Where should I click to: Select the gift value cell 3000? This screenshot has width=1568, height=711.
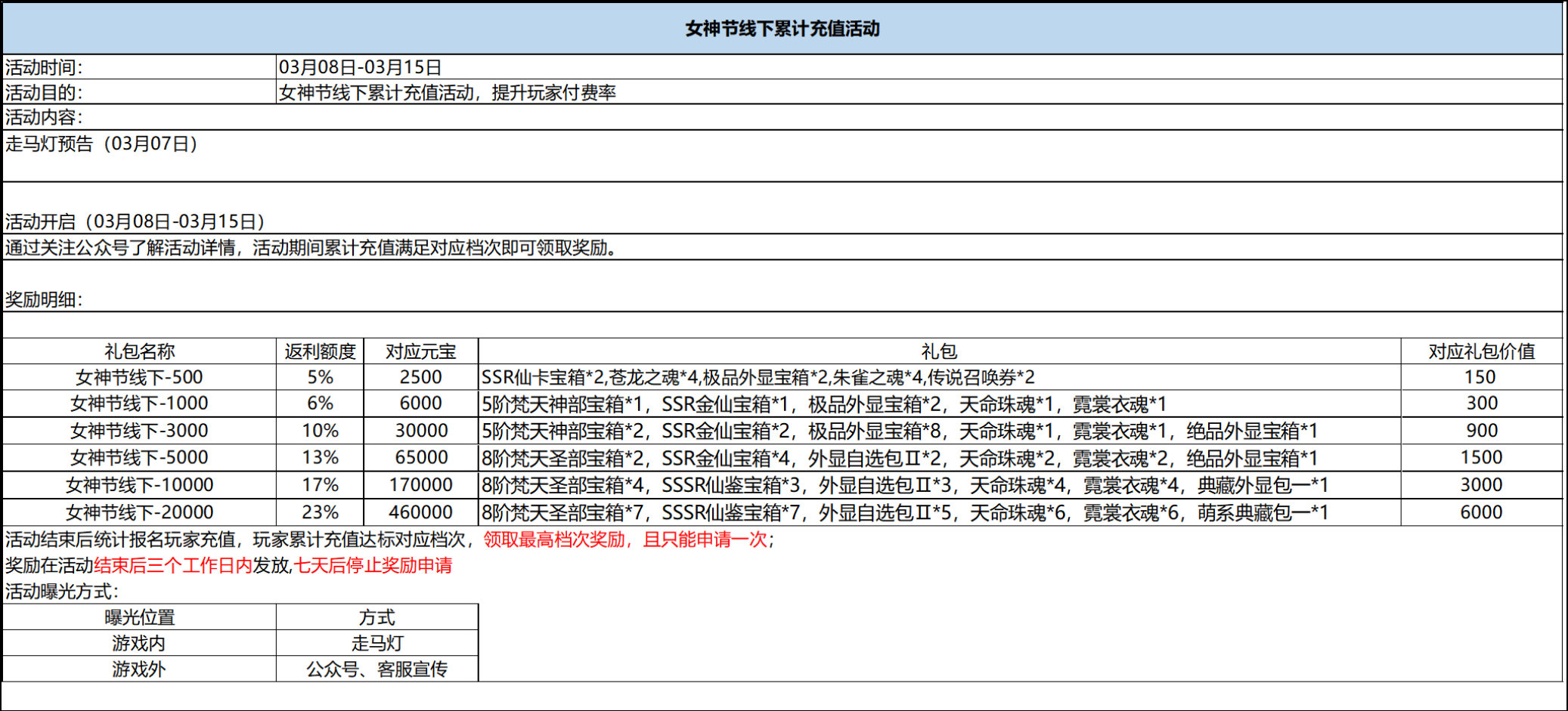[x=1482, y=485]
